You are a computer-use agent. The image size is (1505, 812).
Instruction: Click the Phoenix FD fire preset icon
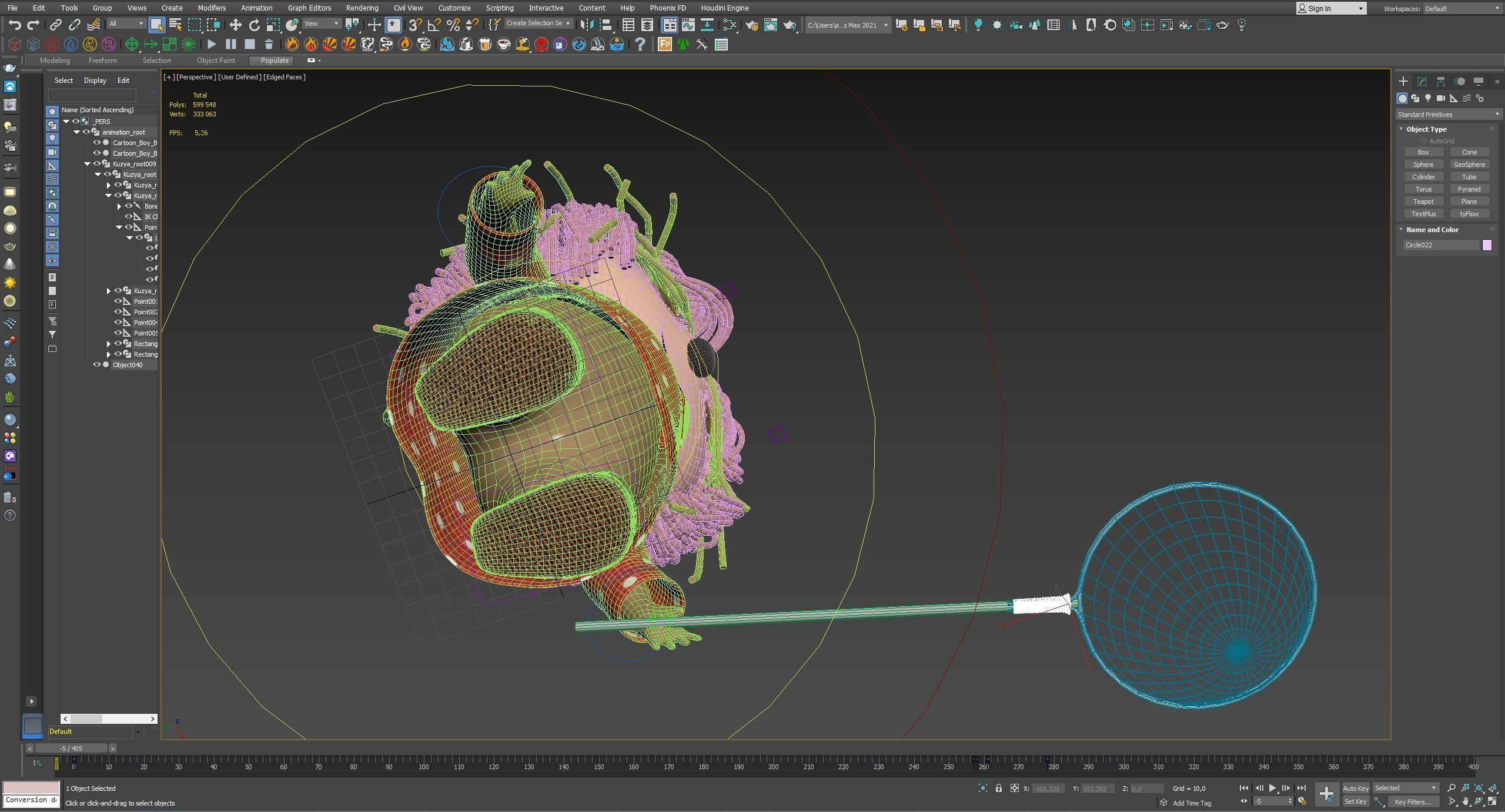[292, 44]
